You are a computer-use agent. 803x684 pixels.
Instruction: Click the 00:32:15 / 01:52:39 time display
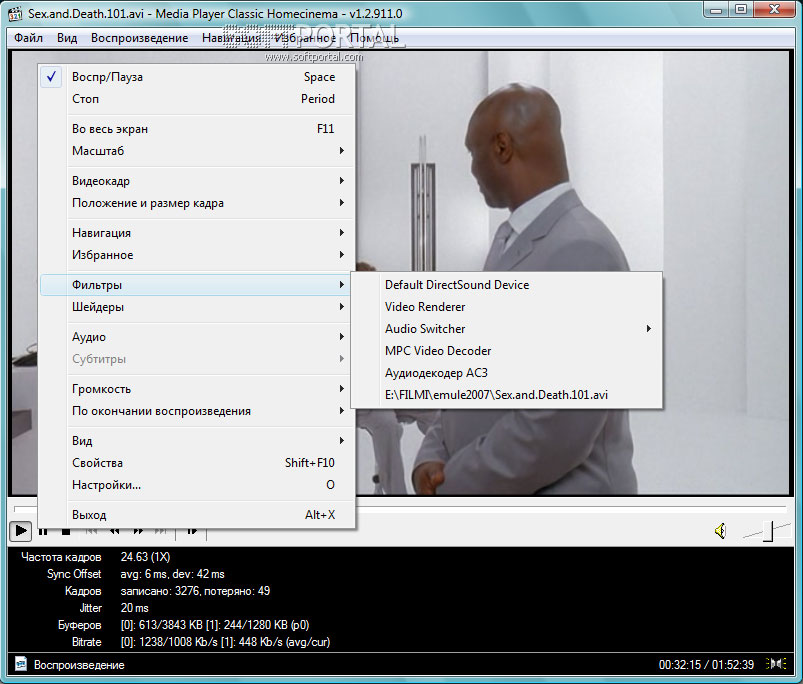click(706, 665)
